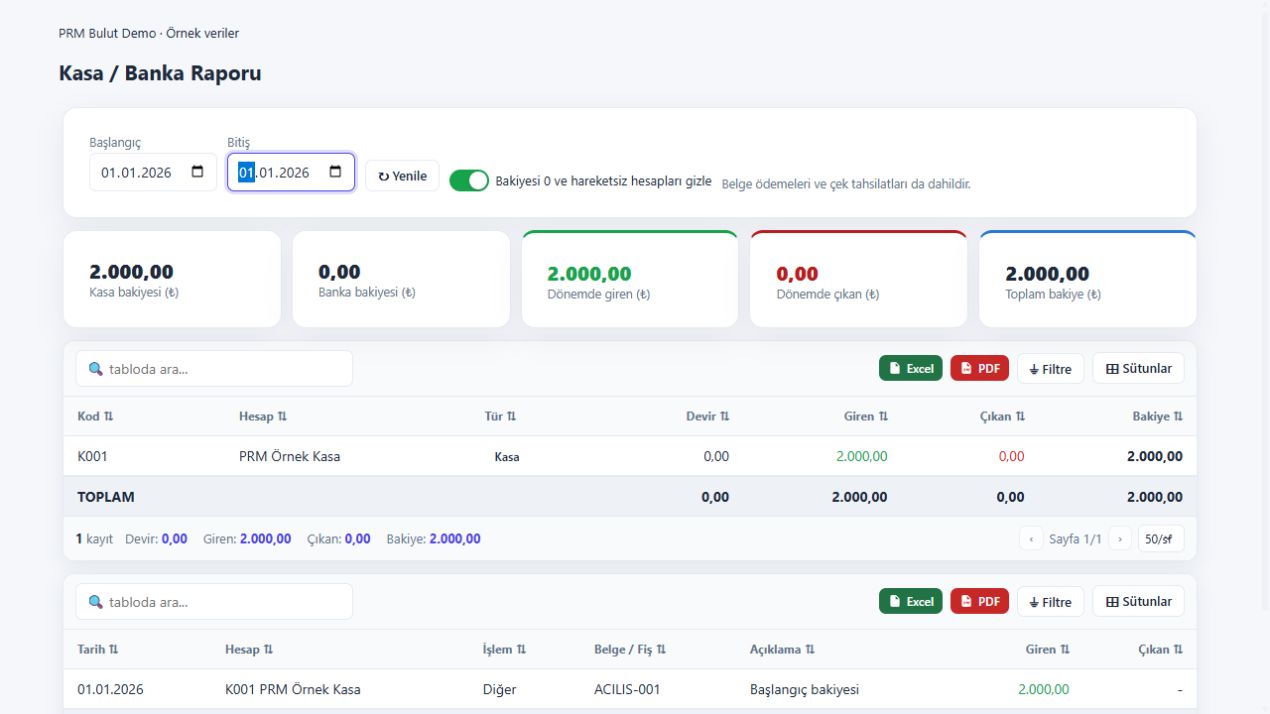Click the Yenile refresh button

(x=402, y=176)
